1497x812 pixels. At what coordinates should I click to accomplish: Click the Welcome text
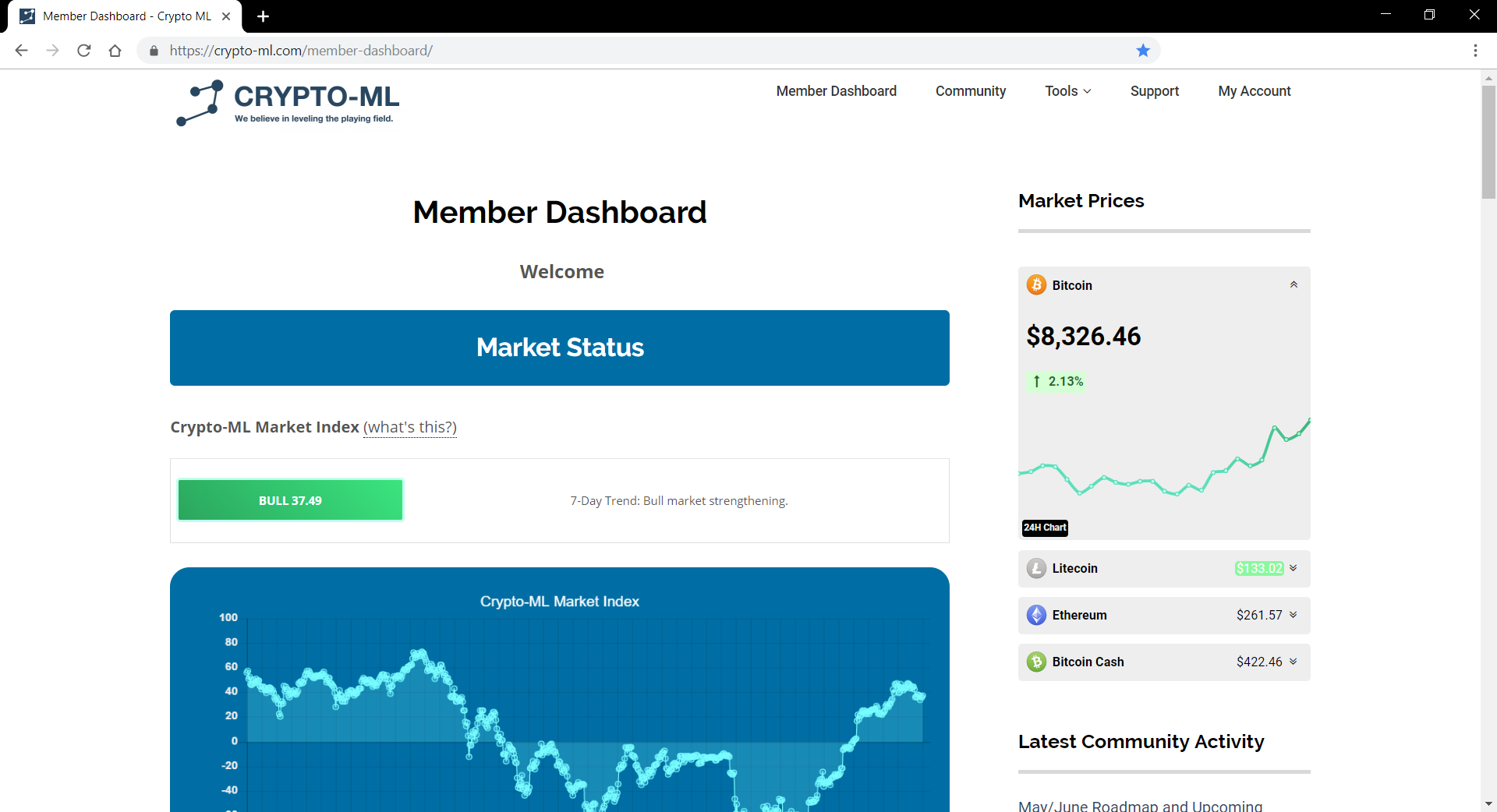point(562,272)
